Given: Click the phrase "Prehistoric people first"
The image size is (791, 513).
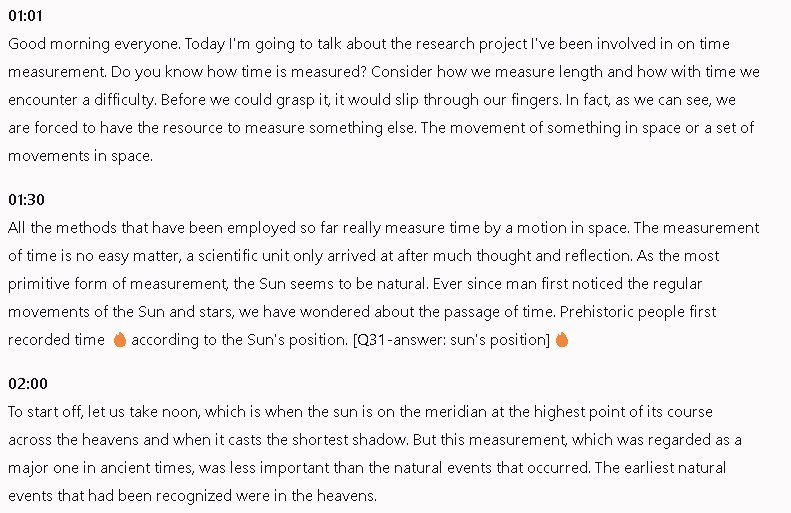Looking at the screenshot, I should [x=638, y=312].
